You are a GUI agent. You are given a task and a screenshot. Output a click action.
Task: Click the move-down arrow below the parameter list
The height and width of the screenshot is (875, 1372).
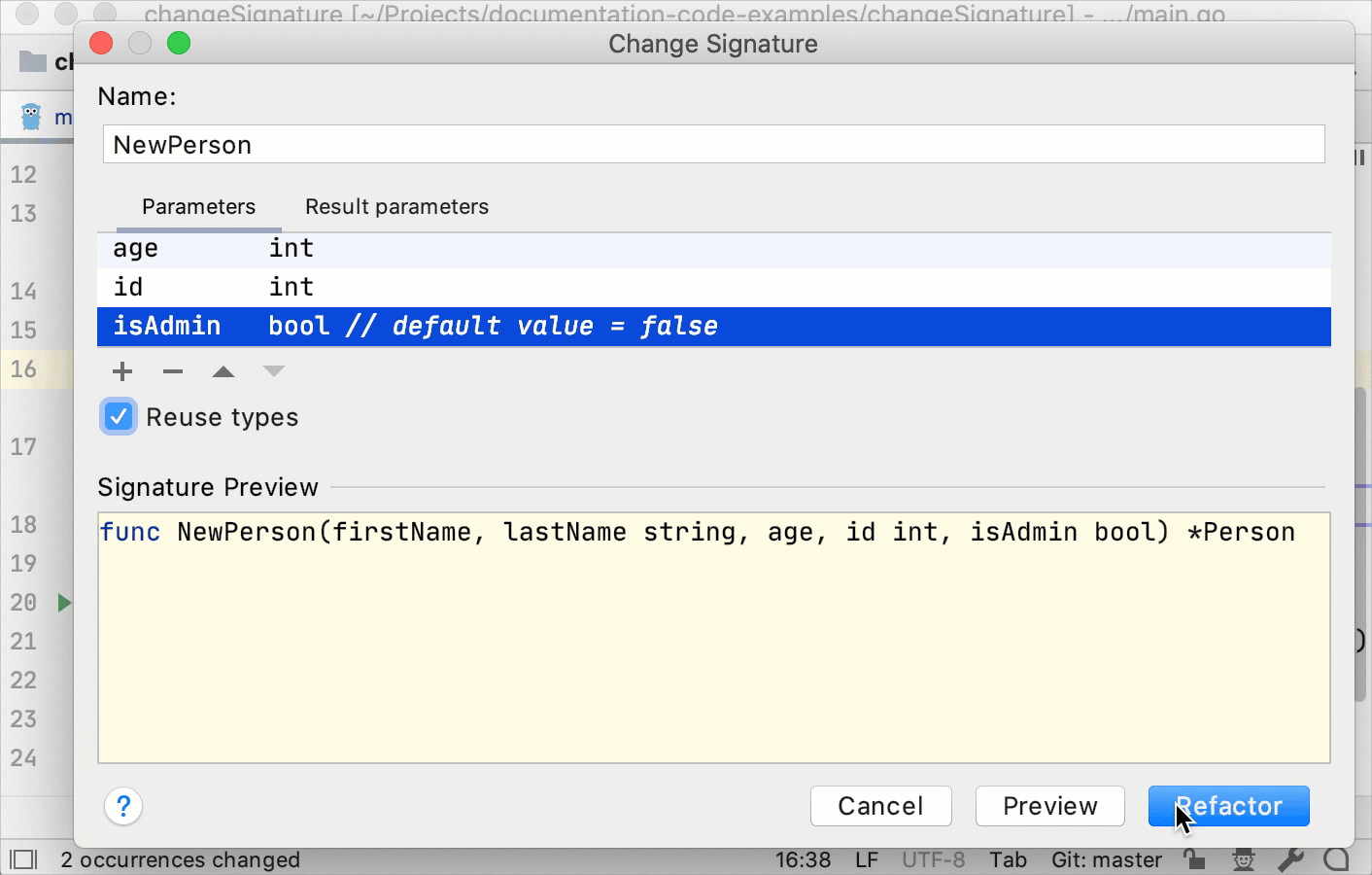click(274, 371)
